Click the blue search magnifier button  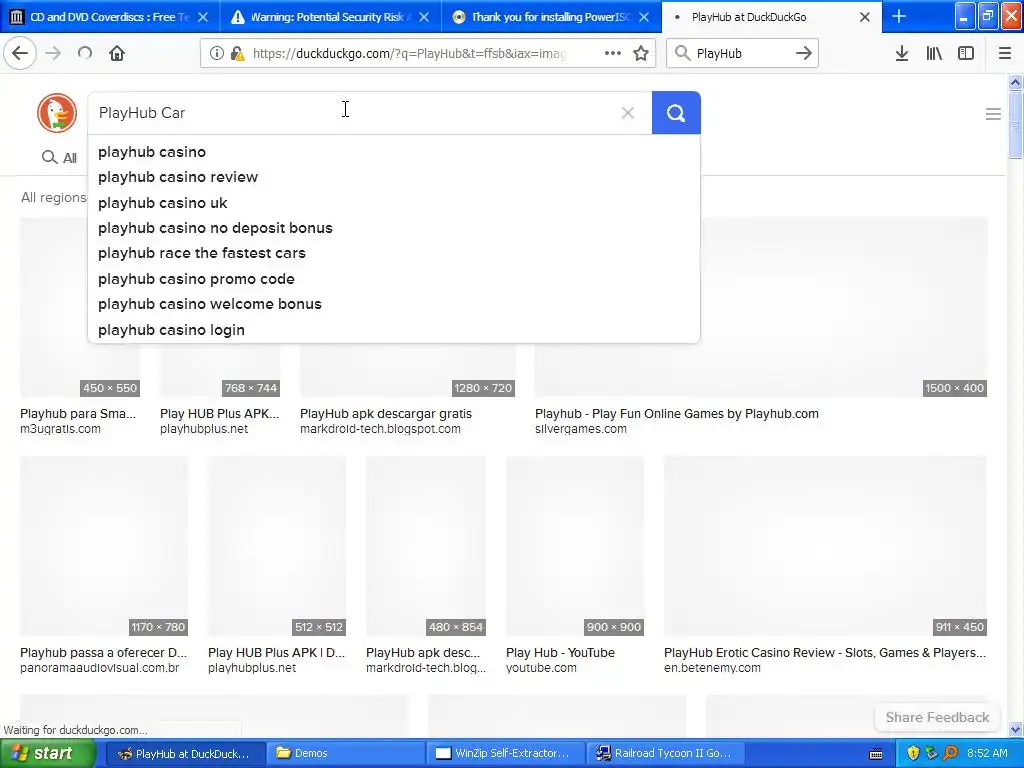[x=676, y=113]
